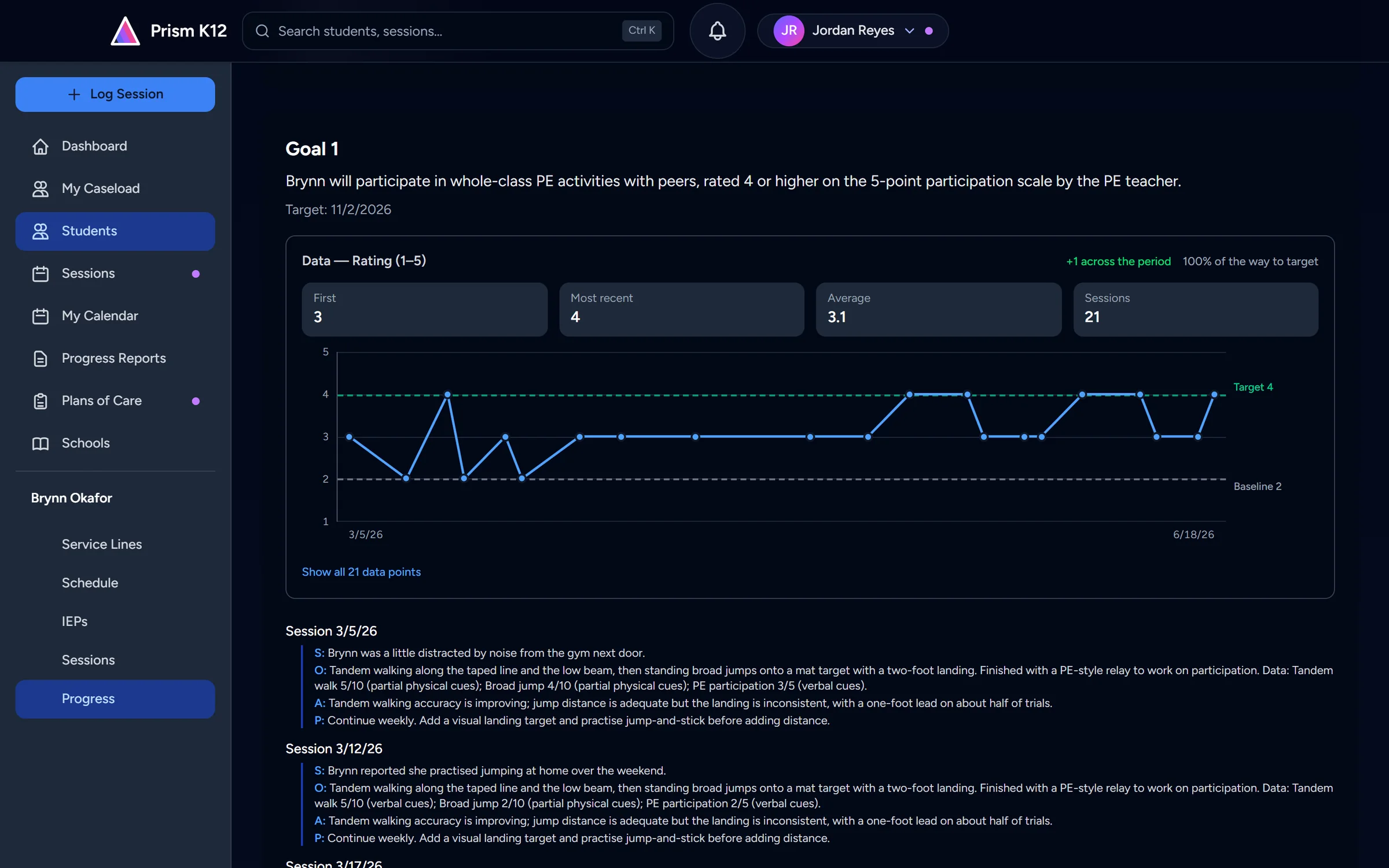This screenshot has height=868, width=1389.
Task: Go to My Caseload
Action: (115, 189)
